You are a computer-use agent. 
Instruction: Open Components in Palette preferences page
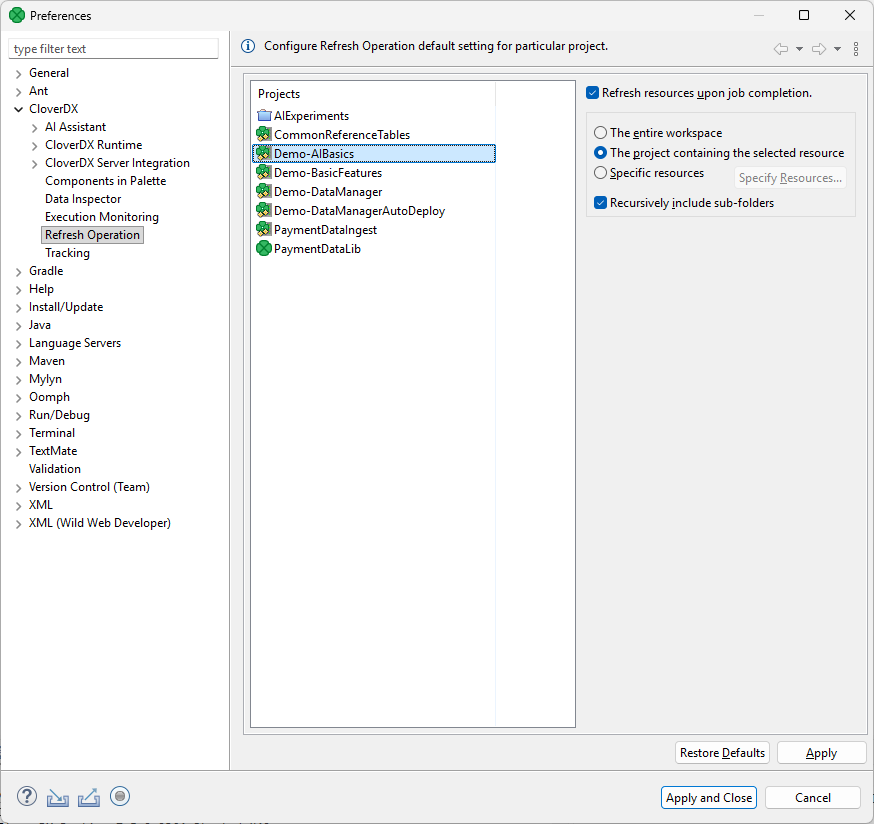coord(105,181)
